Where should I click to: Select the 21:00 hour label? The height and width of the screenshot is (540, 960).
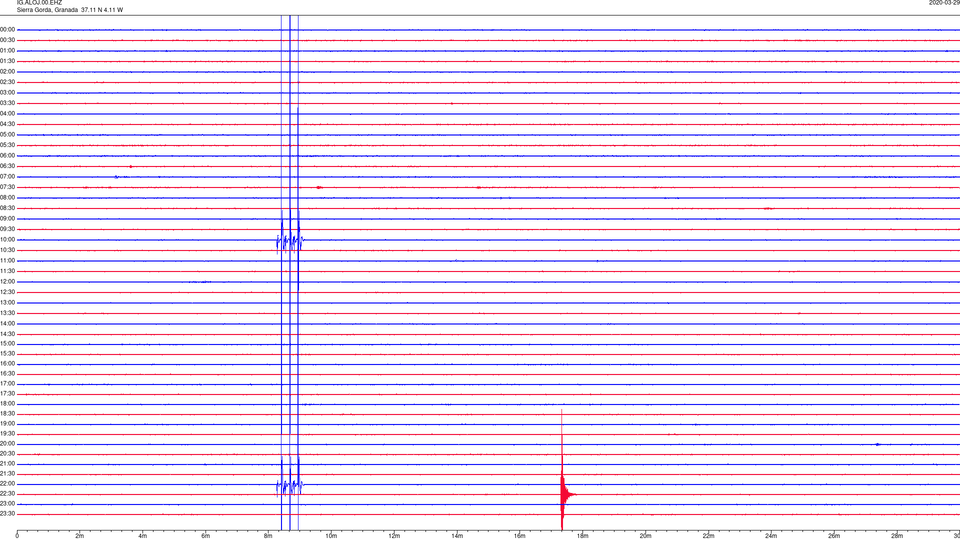(x=8, y=464)
